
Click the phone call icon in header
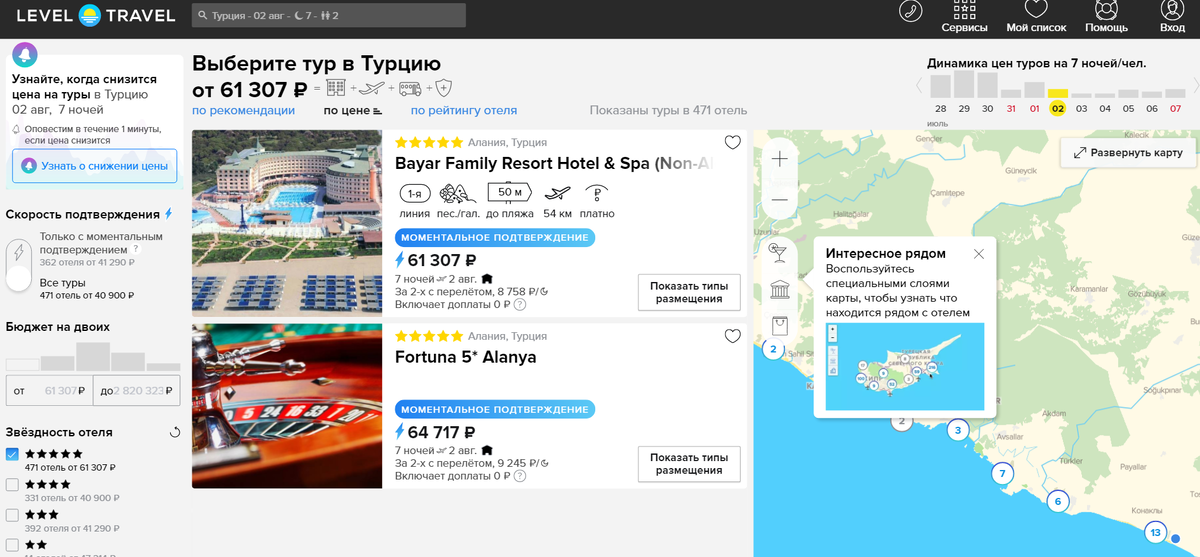coord(910,11)
